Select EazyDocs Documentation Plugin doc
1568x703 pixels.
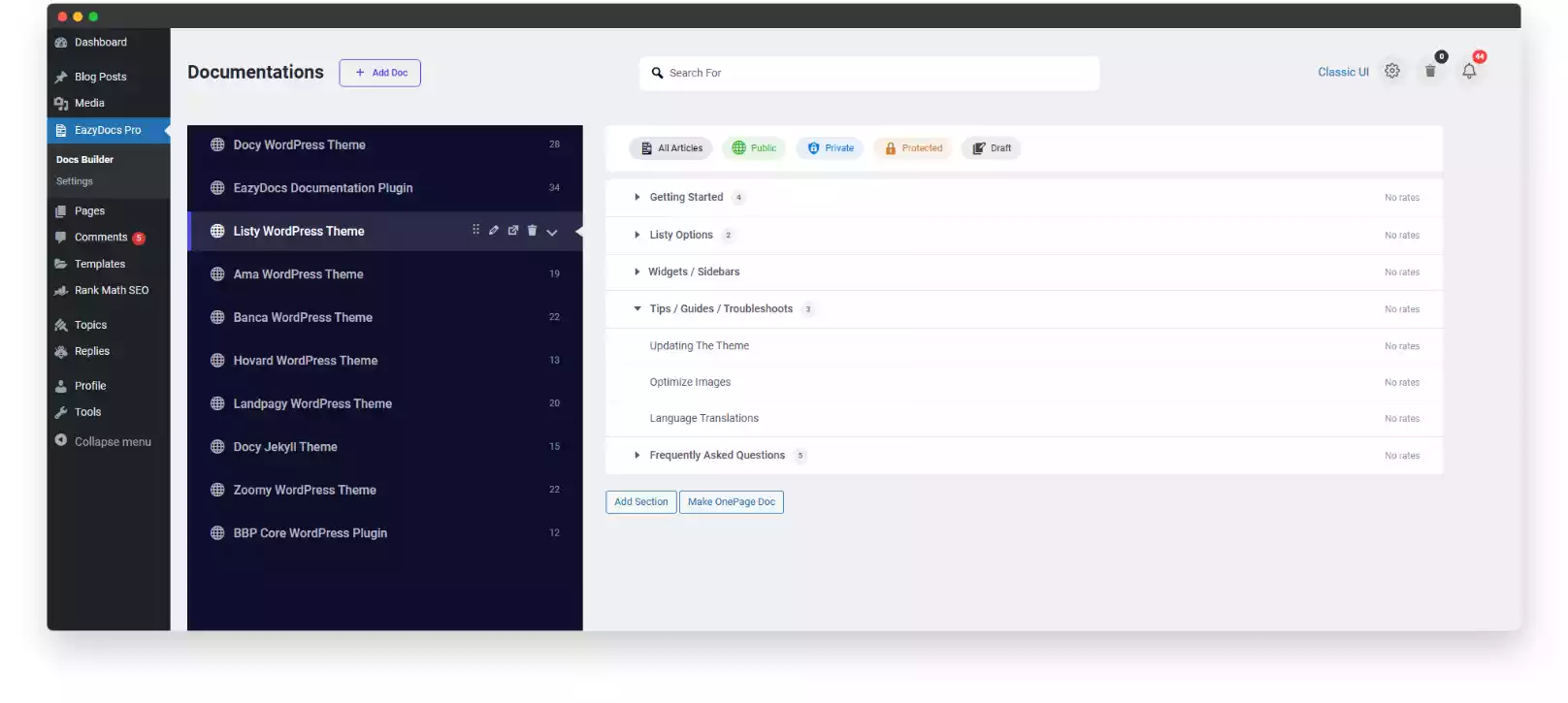(x=385, y=188)
